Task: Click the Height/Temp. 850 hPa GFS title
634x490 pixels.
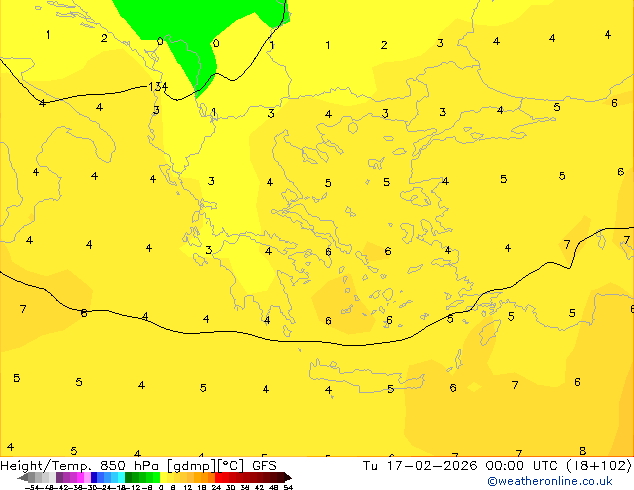Action: [138, 466]
